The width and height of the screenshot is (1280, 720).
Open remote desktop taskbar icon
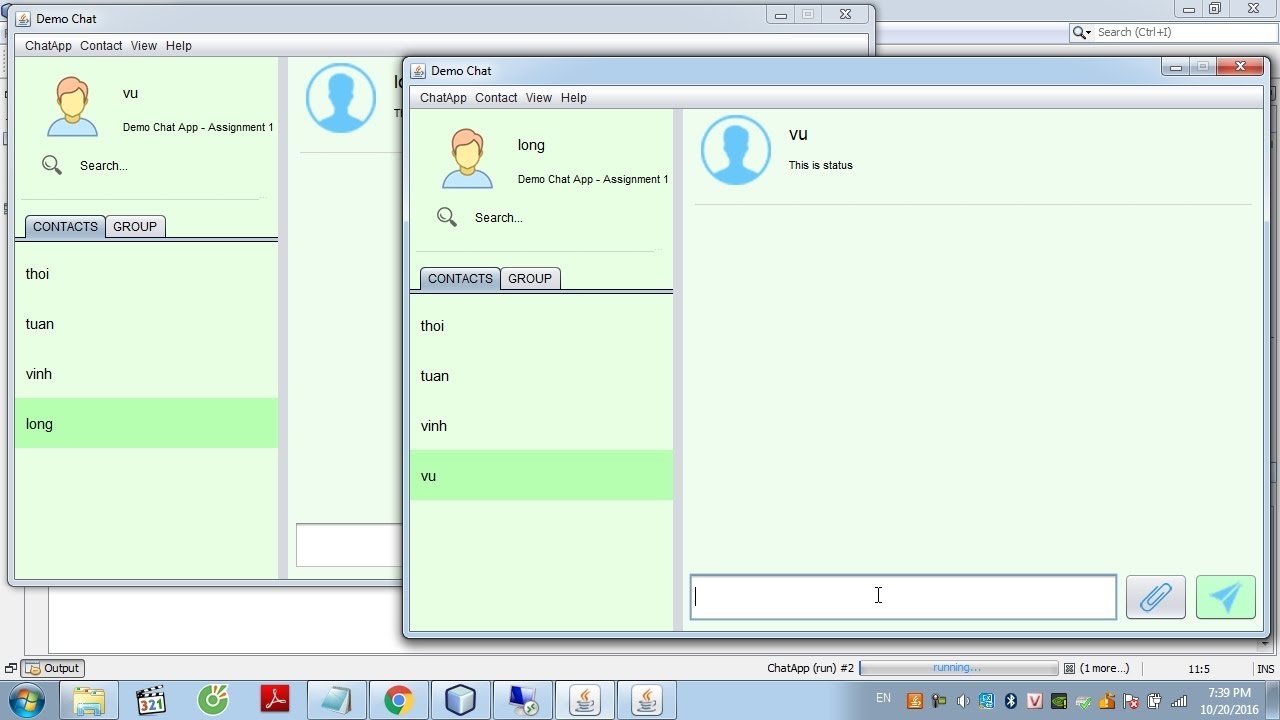coord(522,699)
